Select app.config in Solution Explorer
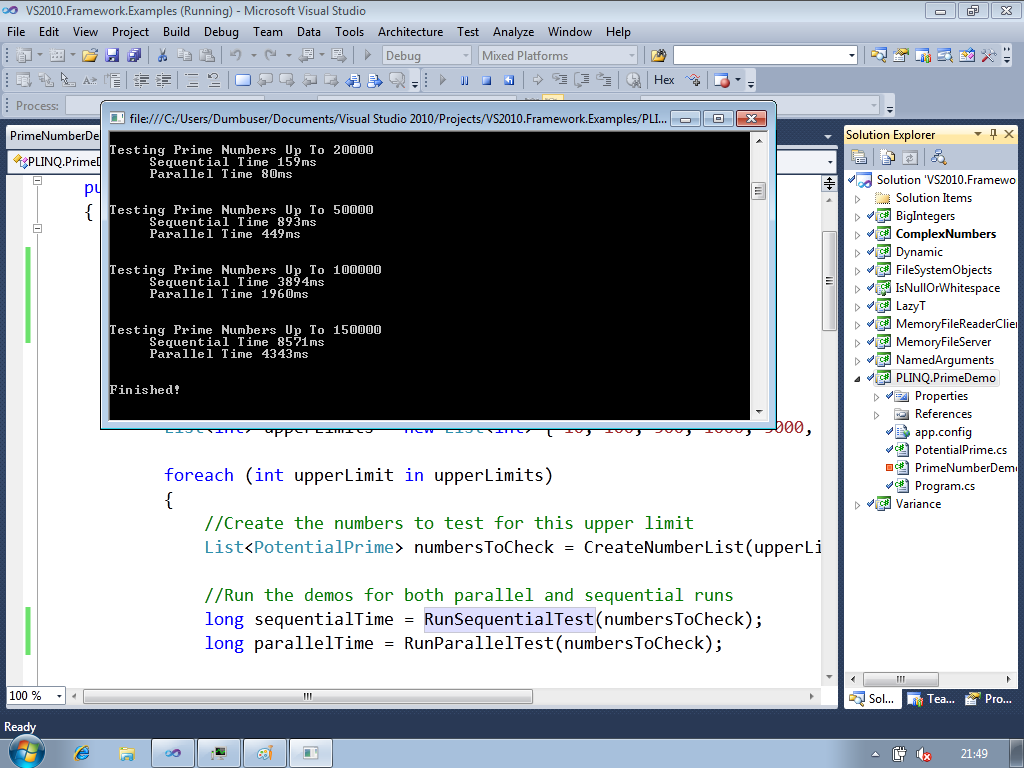Image resolution: width=1024 pixels, height=768 pixels. click(942, 432)
